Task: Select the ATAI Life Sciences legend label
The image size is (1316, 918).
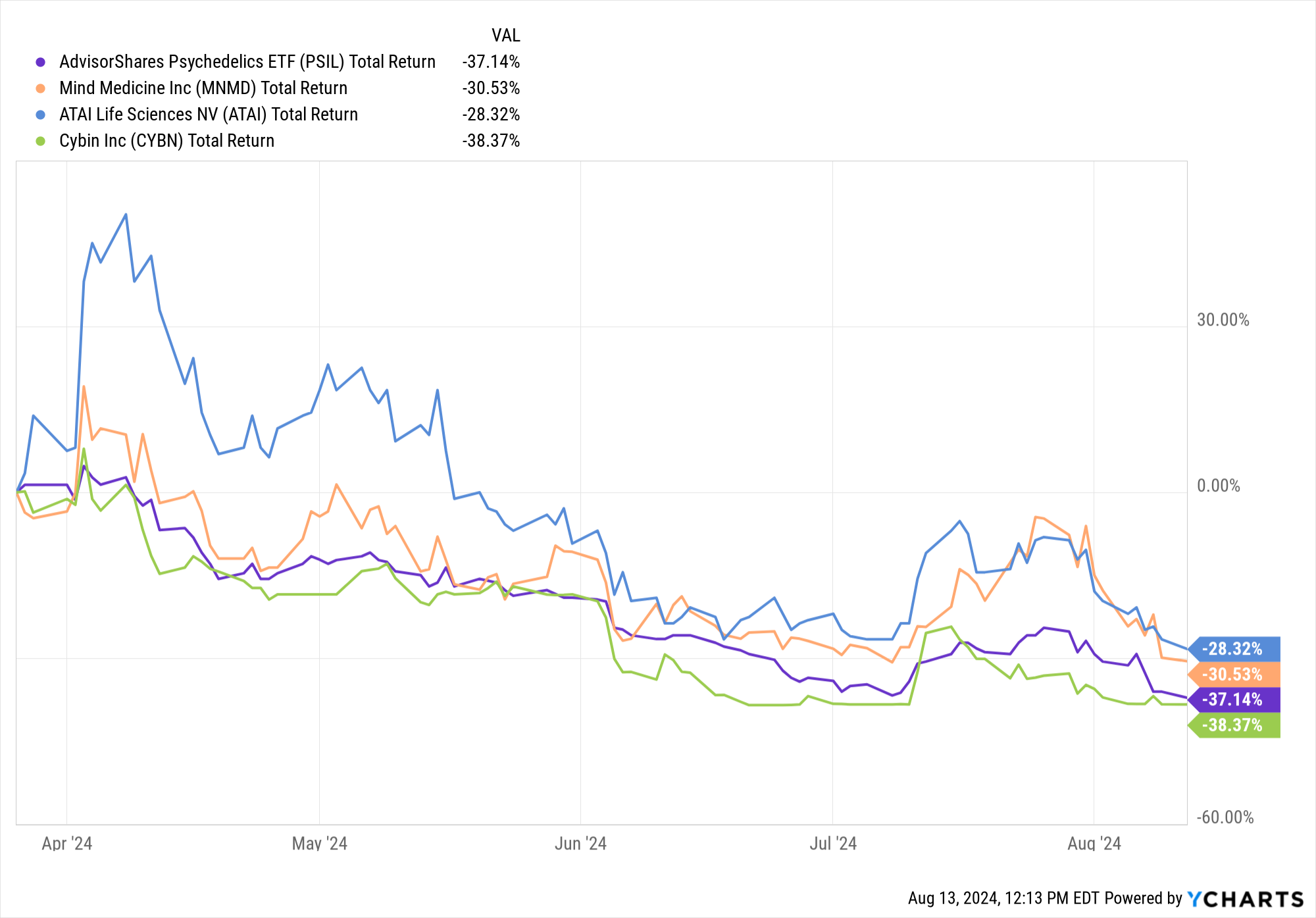Action: [209, 115]
